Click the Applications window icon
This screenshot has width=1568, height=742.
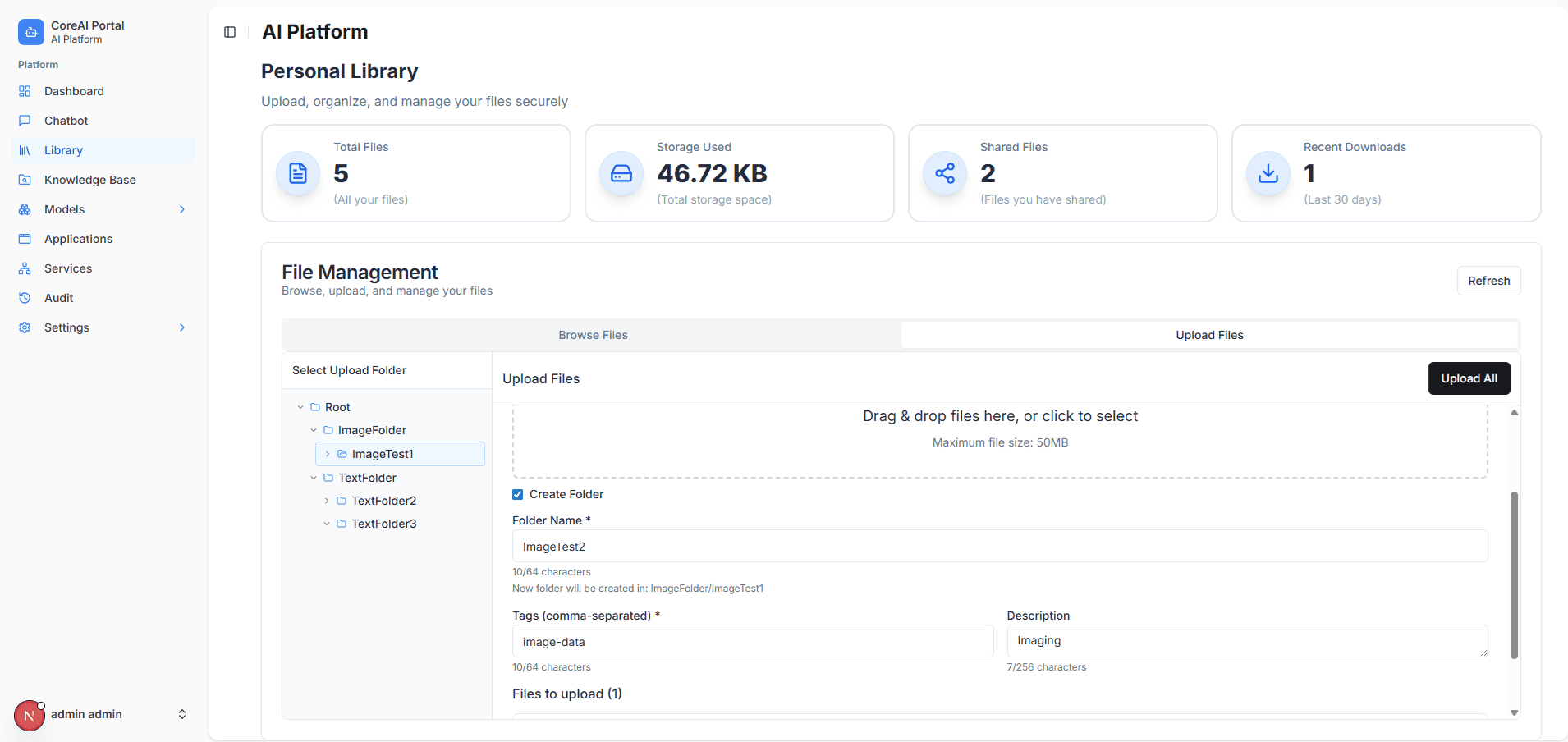(x=25, y=239)
